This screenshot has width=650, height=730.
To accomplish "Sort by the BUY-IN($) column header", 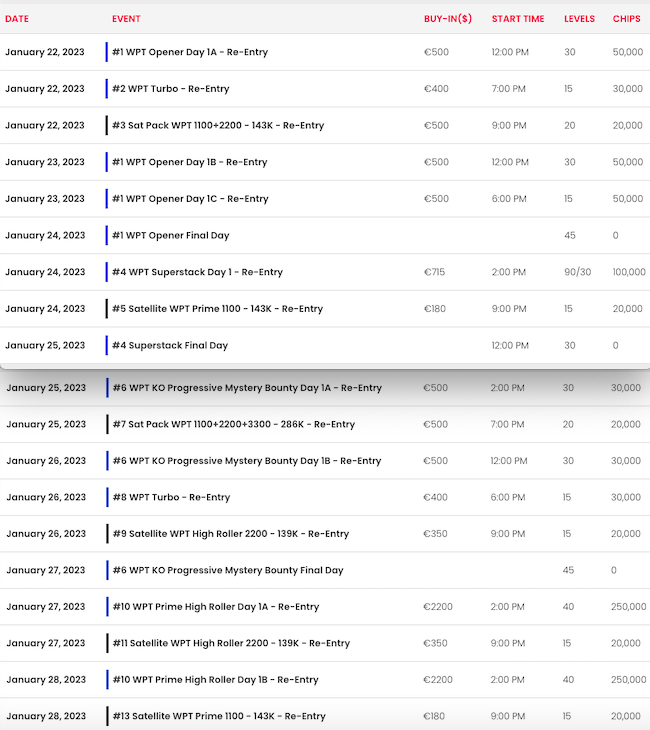I will (447, 19).
